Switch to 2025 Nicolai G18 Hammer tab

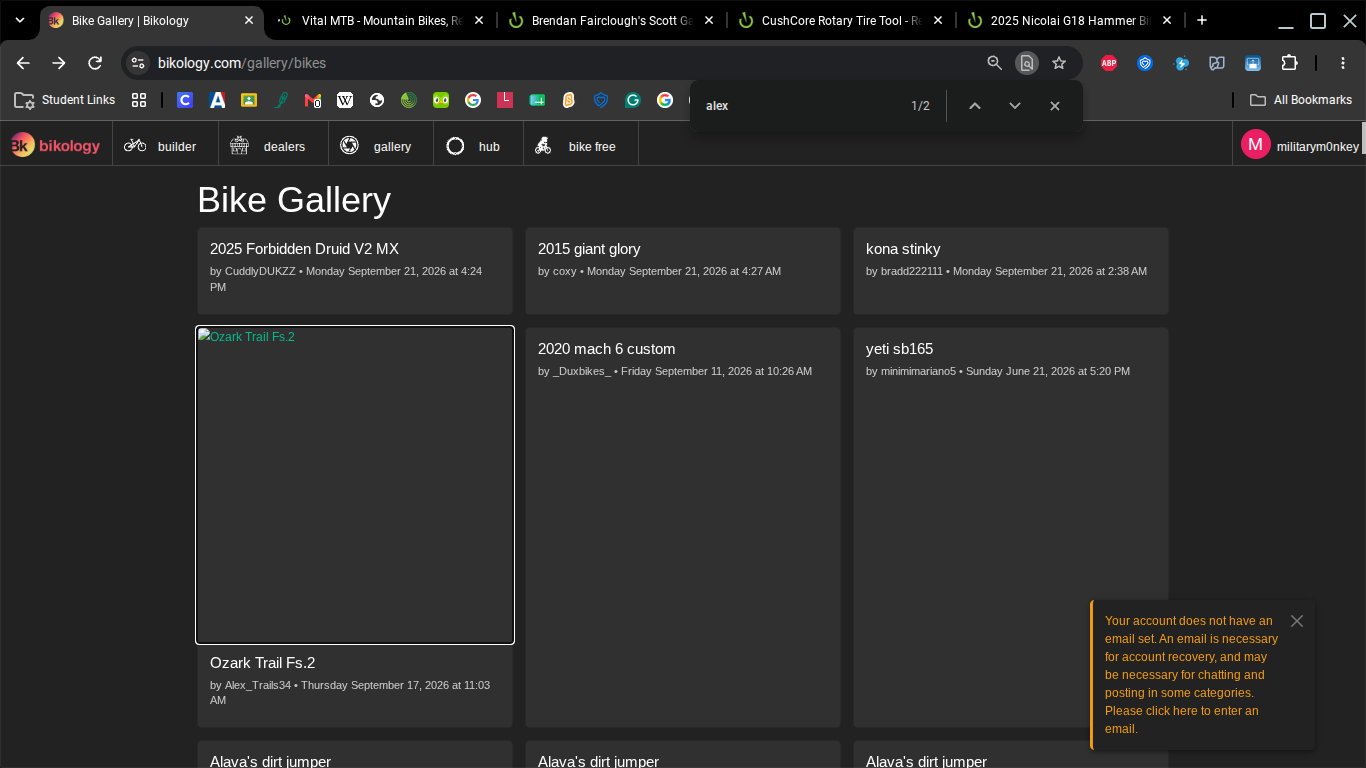(1070, 20)
